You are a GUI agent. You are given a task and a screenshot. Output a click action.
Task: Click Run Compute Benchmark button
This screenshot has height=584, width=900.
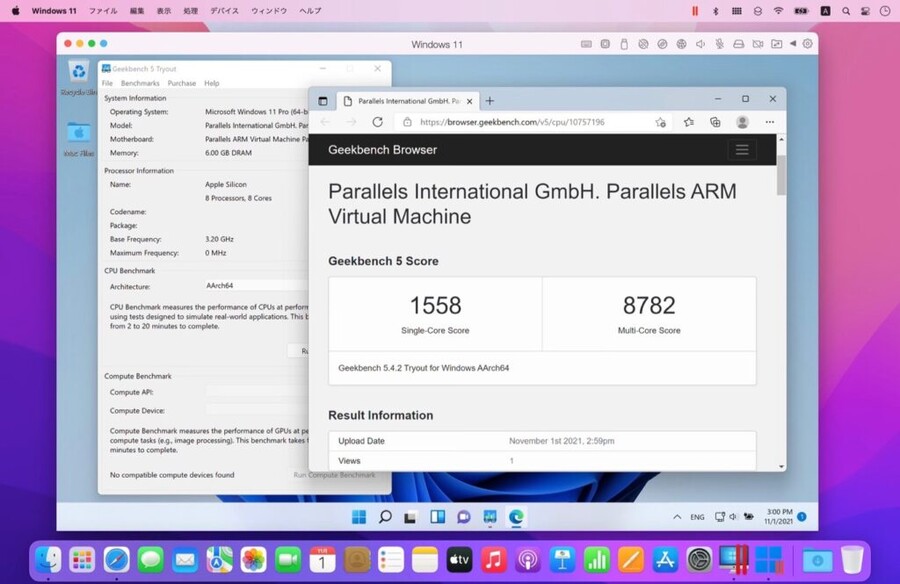pyautogui.click(x=334, y=475)
